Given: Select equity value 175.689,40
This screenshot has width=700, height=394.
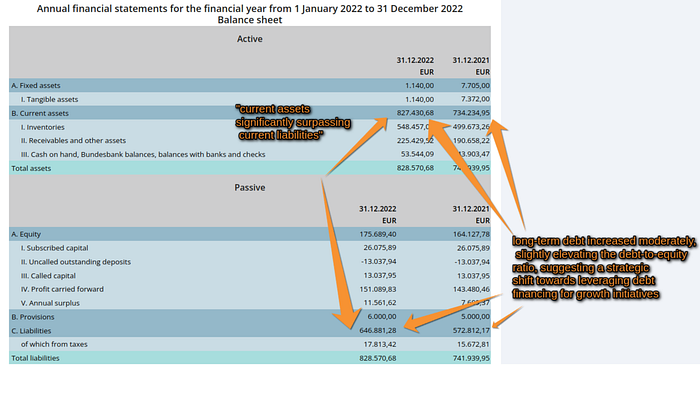Looking at the screenshot, I should (378, 234).
